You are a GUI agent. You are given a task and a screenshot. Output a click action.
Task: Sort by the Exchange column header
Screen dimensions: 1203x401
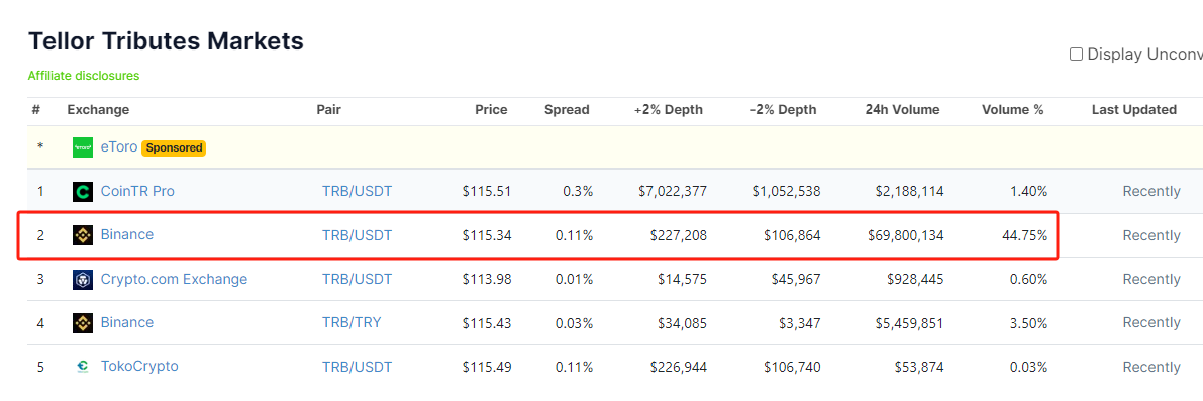click(98, 110)
